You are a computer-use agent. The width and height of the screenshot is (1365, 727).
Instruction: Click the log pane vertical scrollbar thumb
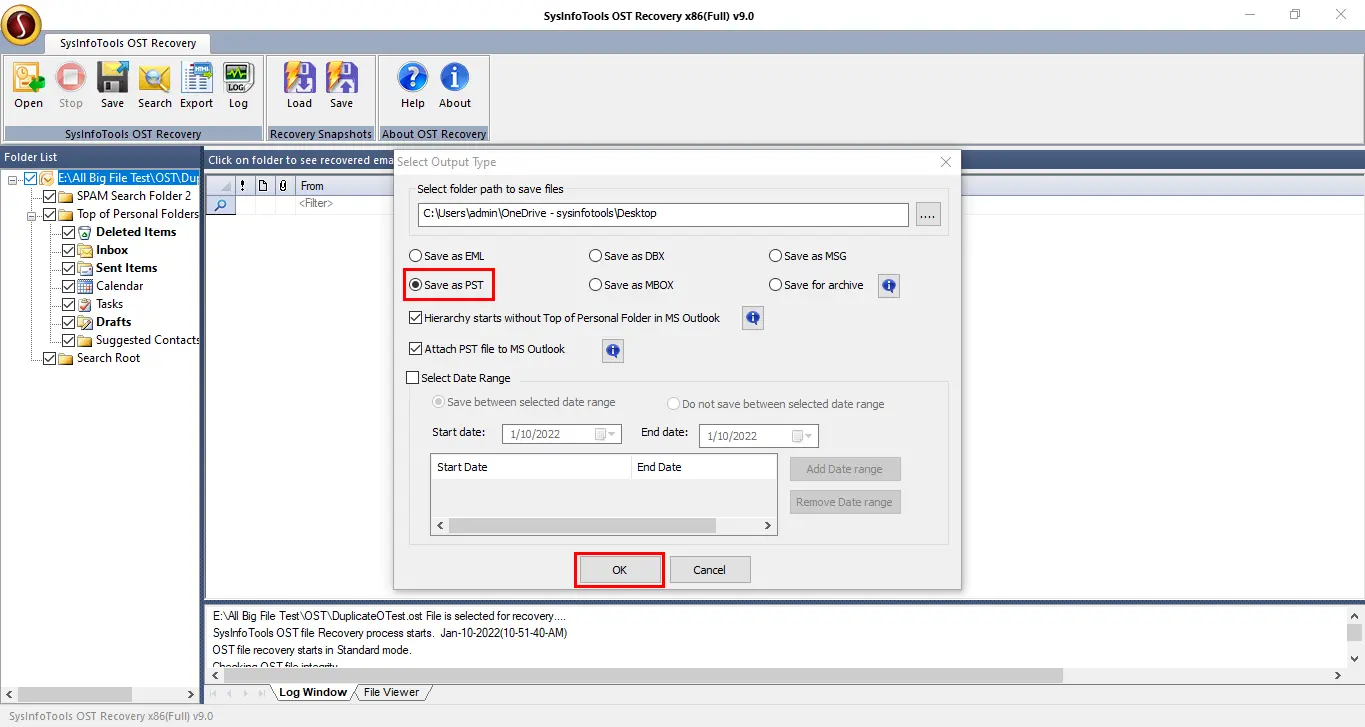tap(1354, 634)
